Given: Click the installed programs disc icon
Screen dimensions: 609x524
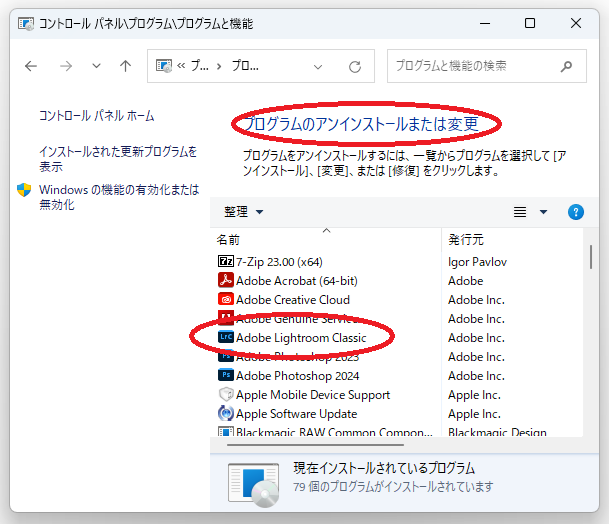Looking at the screenshot, I should pyautogui.click(x=253, y=485).
